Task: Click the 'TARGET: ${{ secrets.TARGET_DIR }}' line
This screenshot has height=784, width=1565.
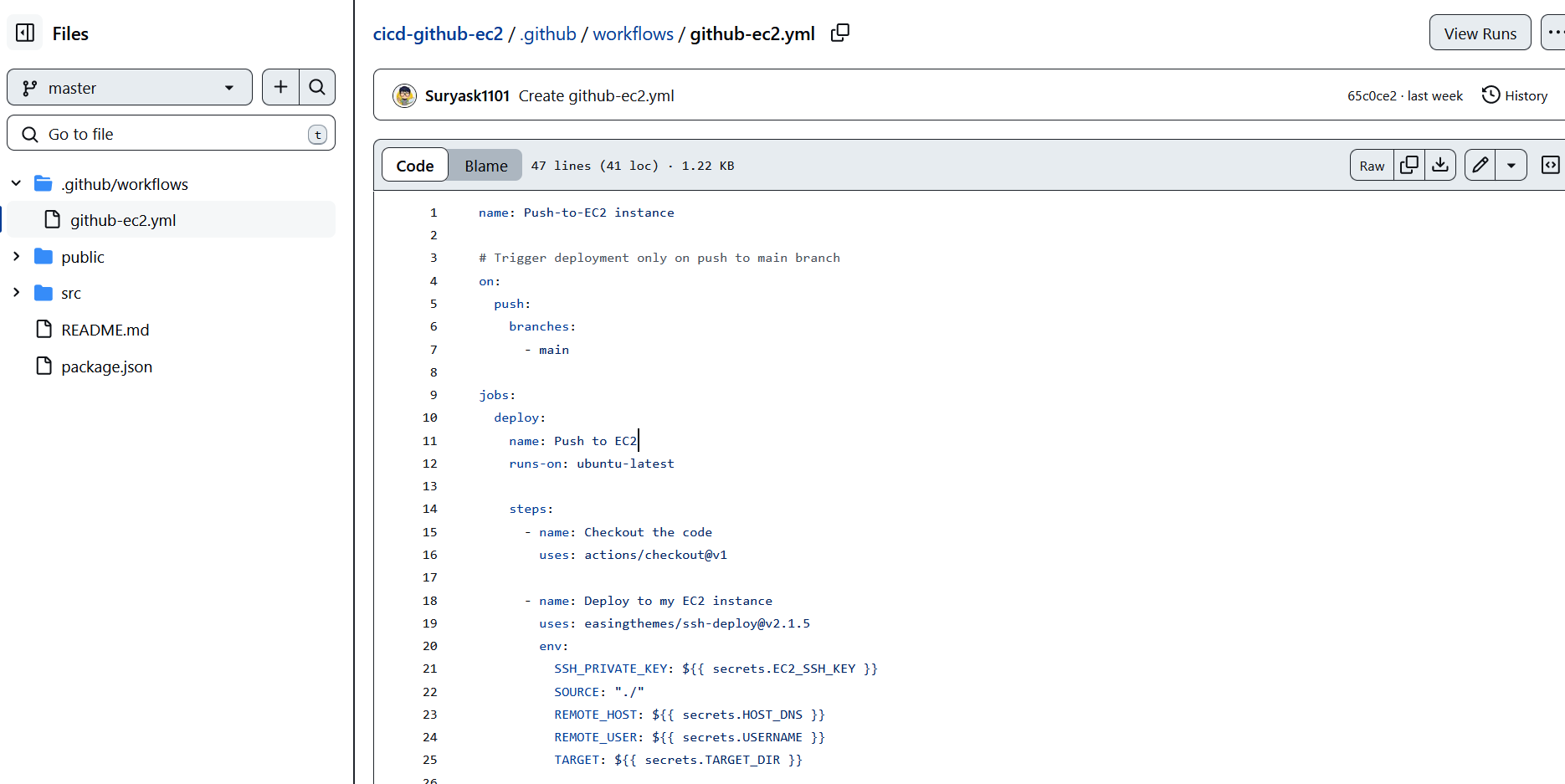Action: coord(678,760)
